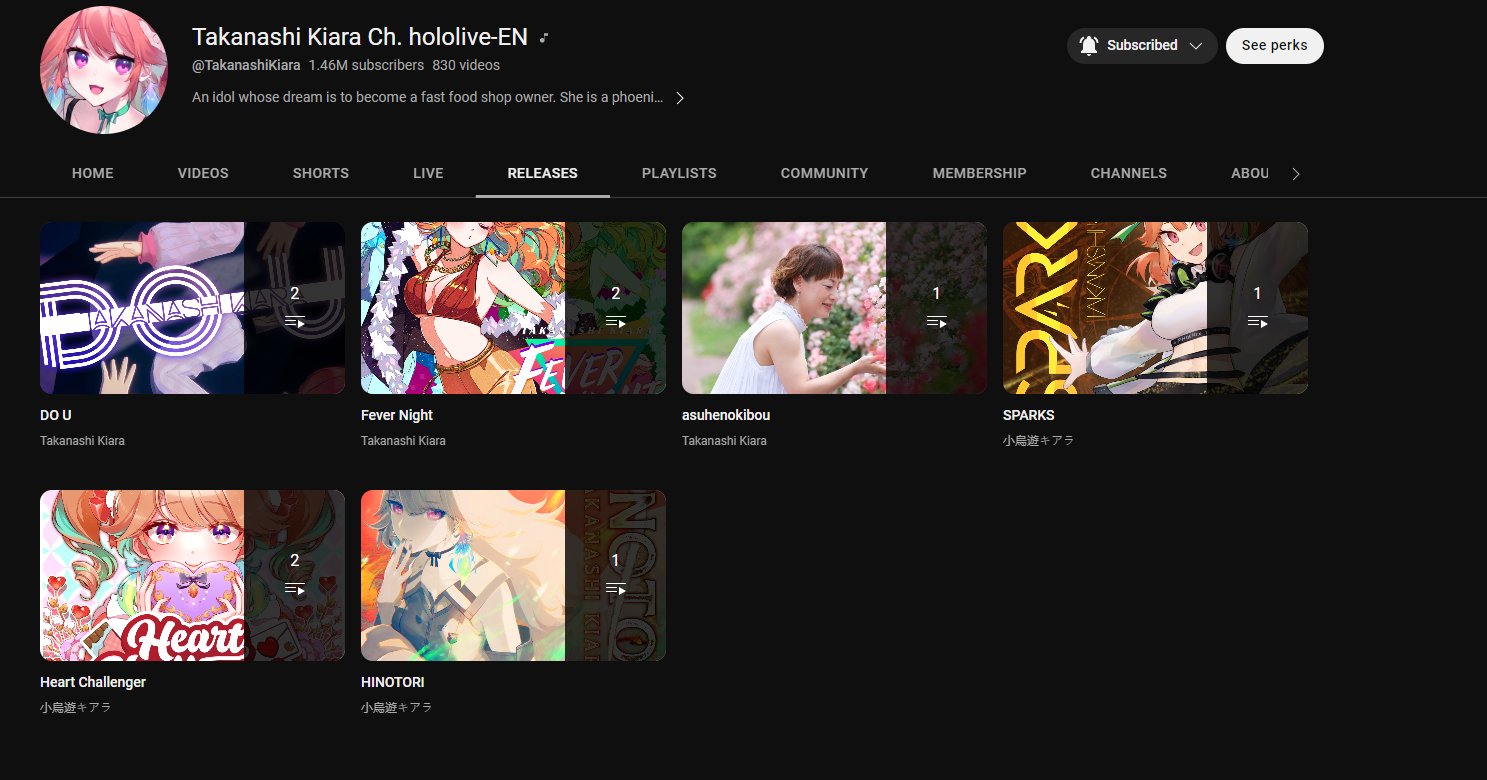Open the DO U title link
Viewport: 1487px width, 780px height.
(56, 415)
